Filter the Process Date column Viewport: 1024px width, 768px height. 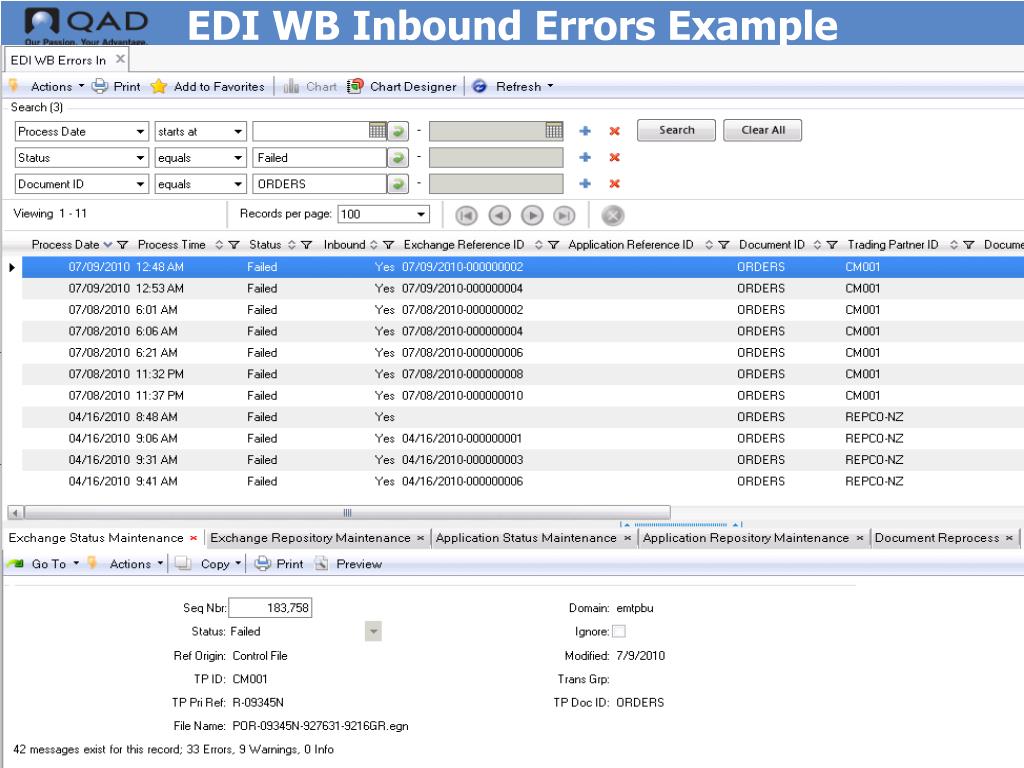tap(122, 245)
